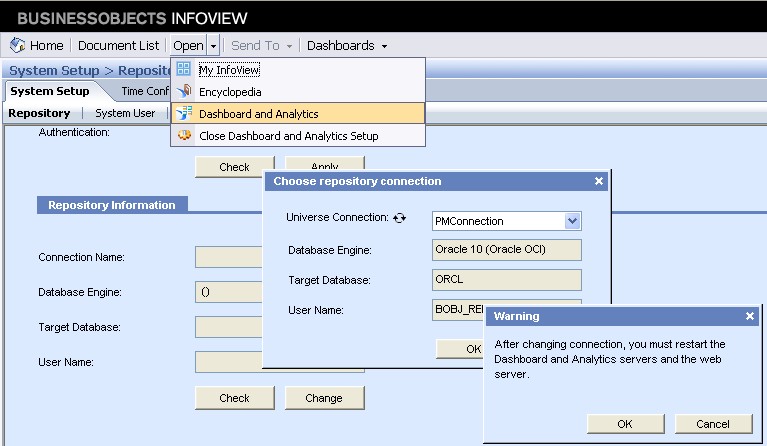
Task: Open the Dashboards dropdown menu
Action: [x=347, y=46]
